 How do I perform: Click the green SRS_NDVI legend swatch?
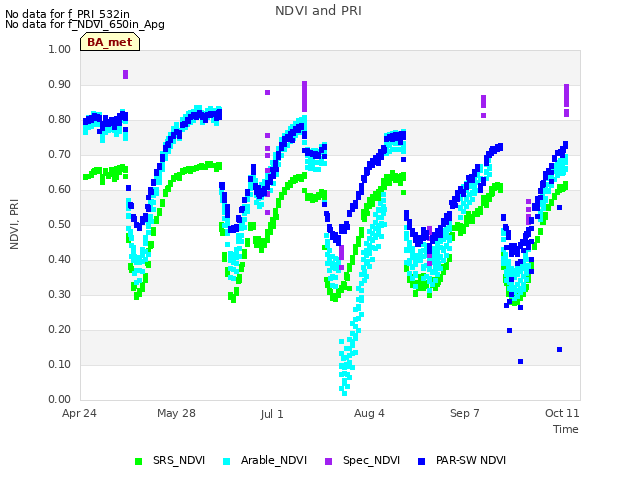[x=138, y=461]
